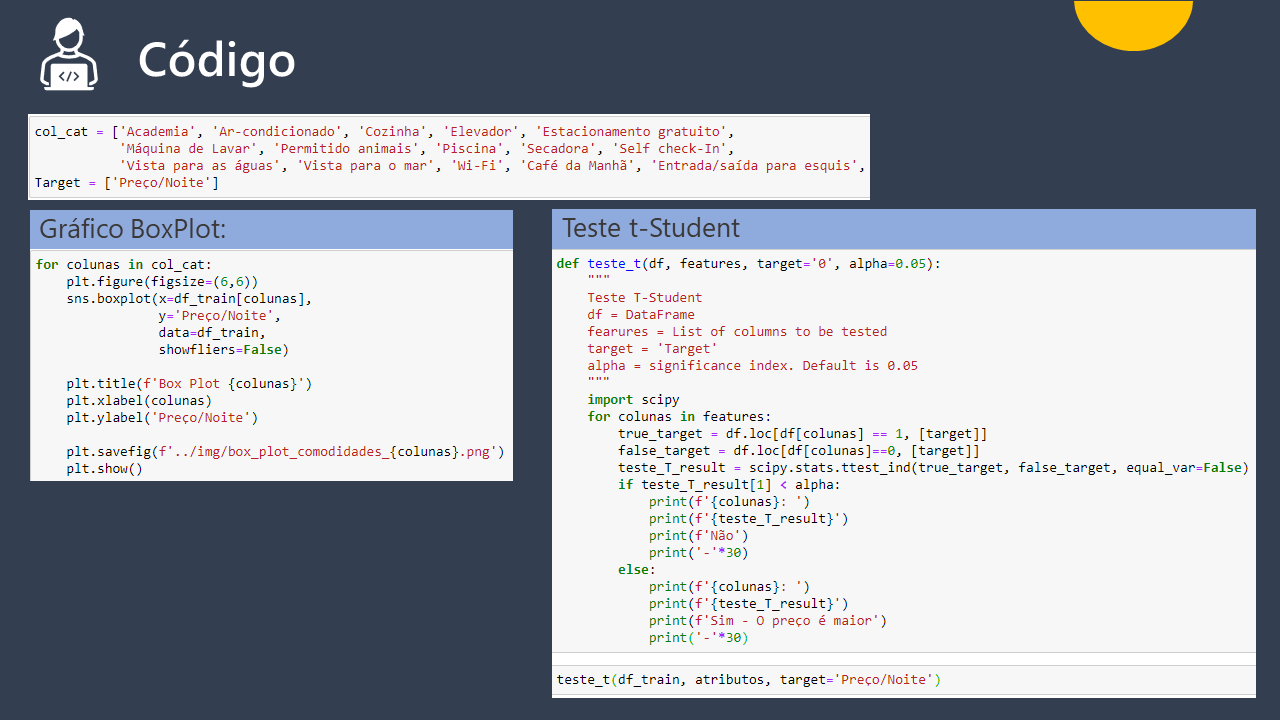The height and width of the screenshot is (720, 1280).
Task: Click the plt.savefig box_plot_comodidades line
Action: click(x=285, y=451)
